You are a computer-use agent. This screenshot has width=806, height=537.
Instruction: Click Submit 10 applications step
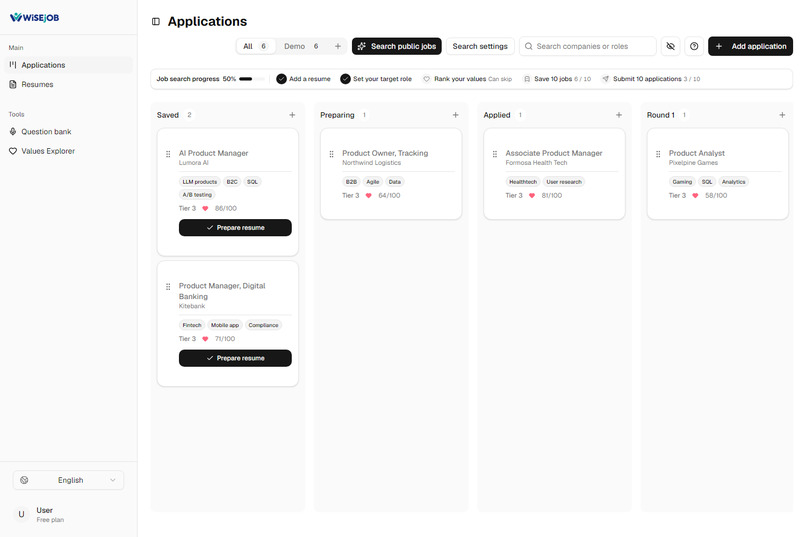(x=651, y=79)
